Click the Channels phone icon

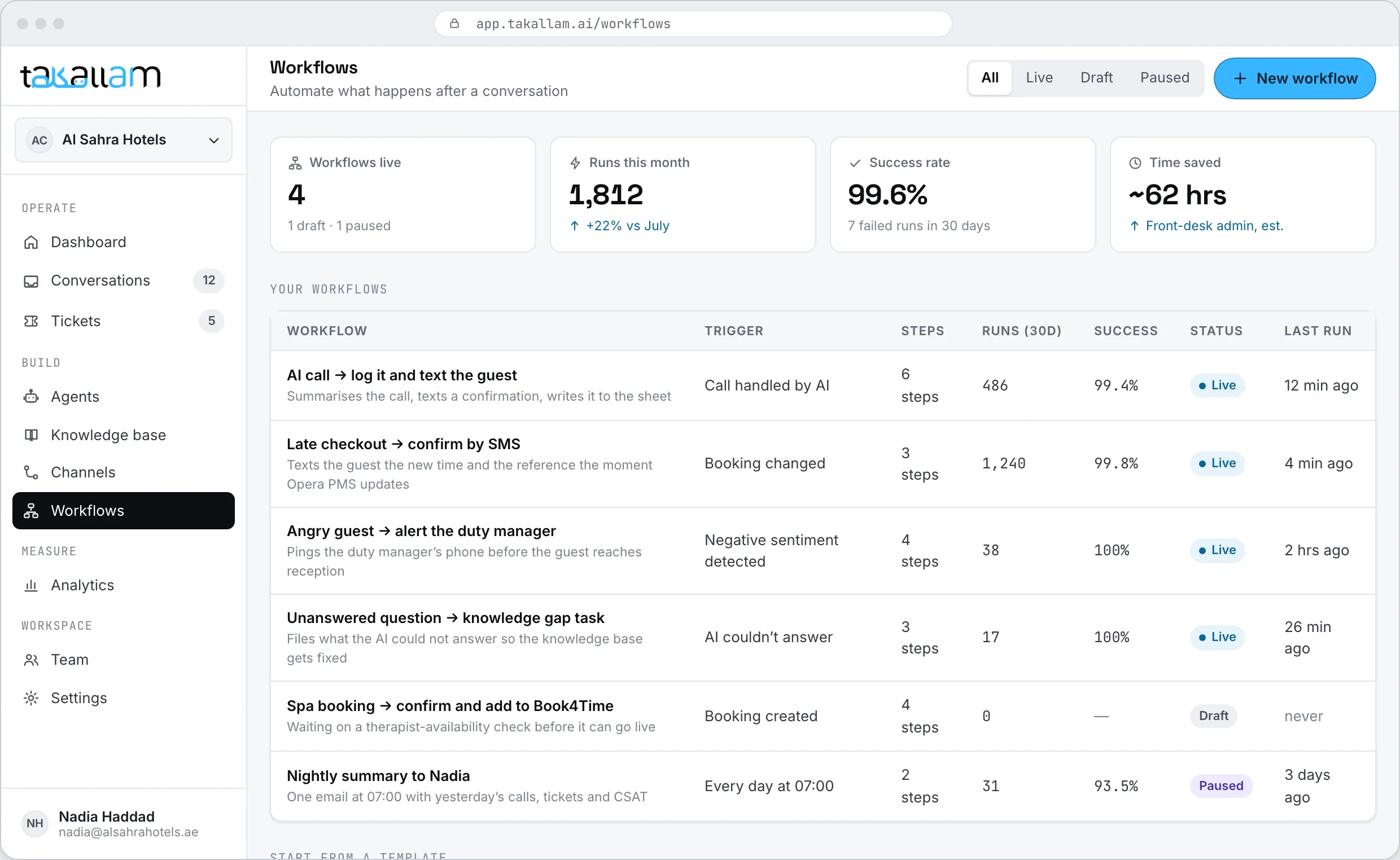coord(30,473)
